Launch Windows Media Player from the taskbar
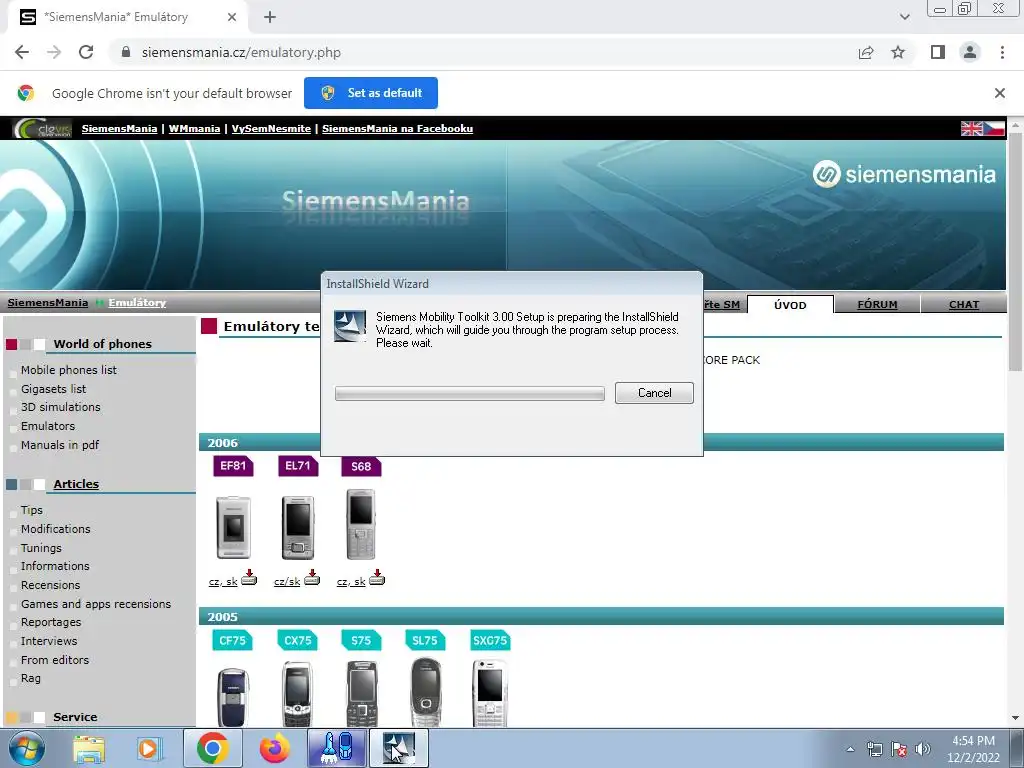 149,749
